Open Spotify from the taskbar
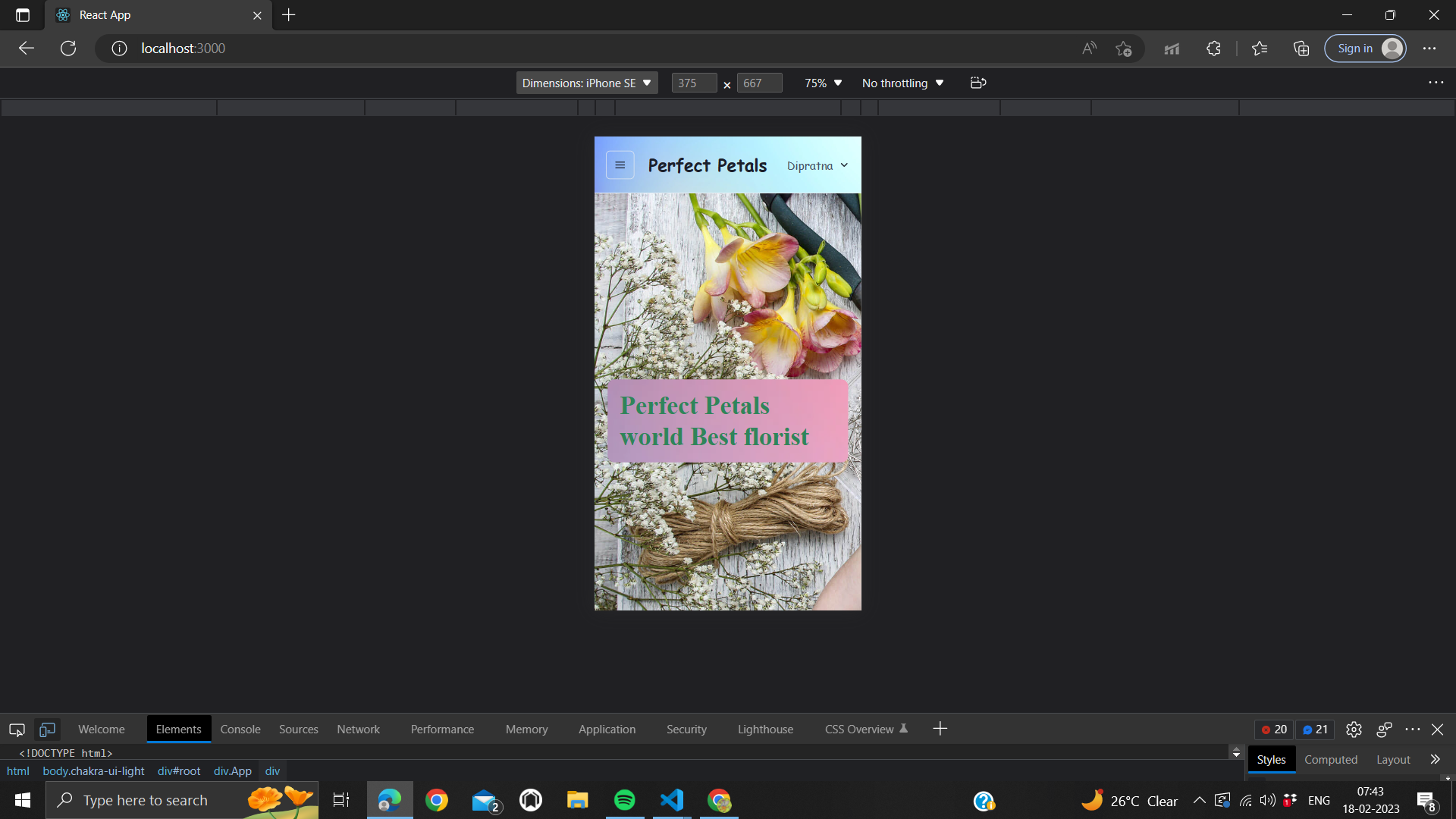1456x819 pixels. pyautogui.click(x=624, y=800)
